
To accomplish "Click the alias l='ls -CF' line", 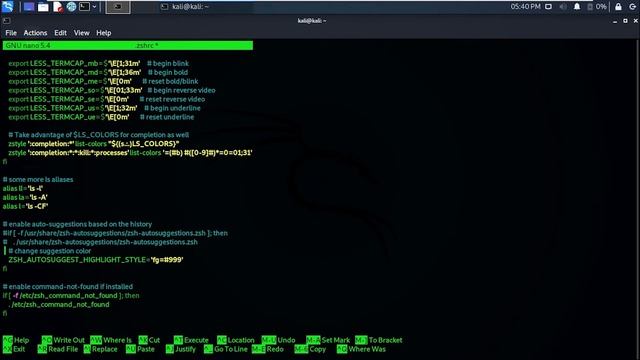I will coord(25,207).
